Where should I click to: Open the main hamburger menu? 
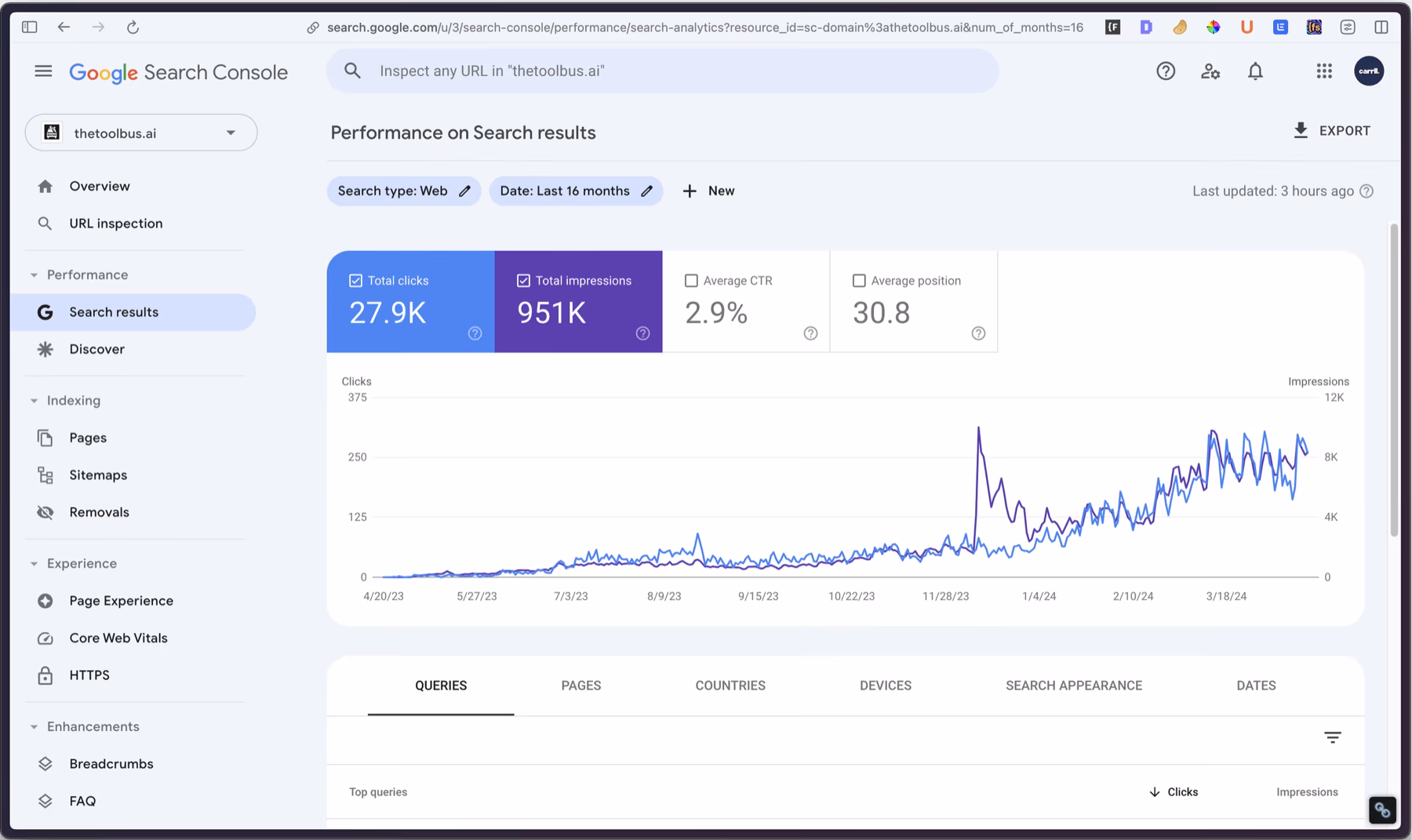43,71
